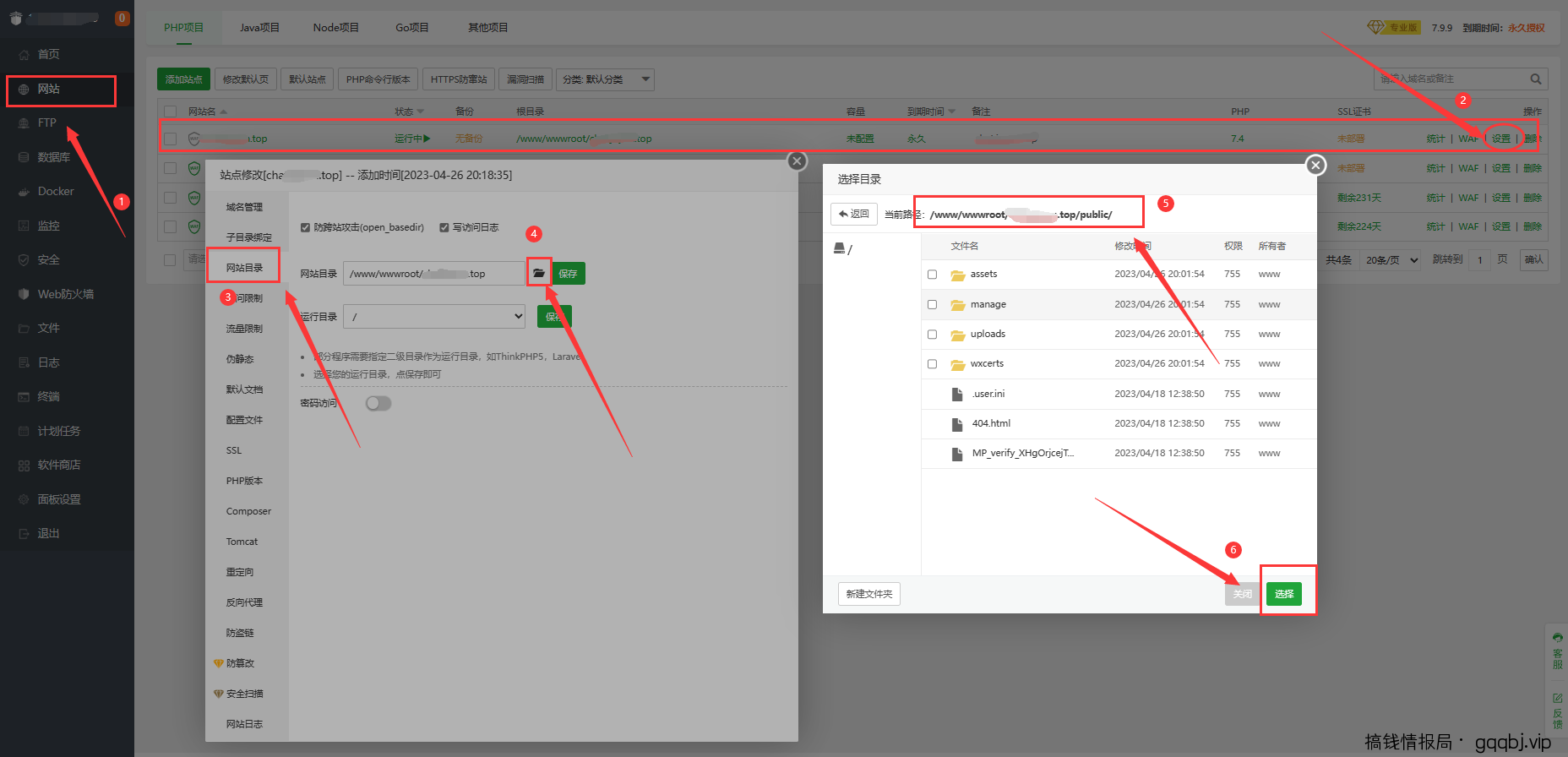Open 网站目录 in site settings menu

click(244, 268)
